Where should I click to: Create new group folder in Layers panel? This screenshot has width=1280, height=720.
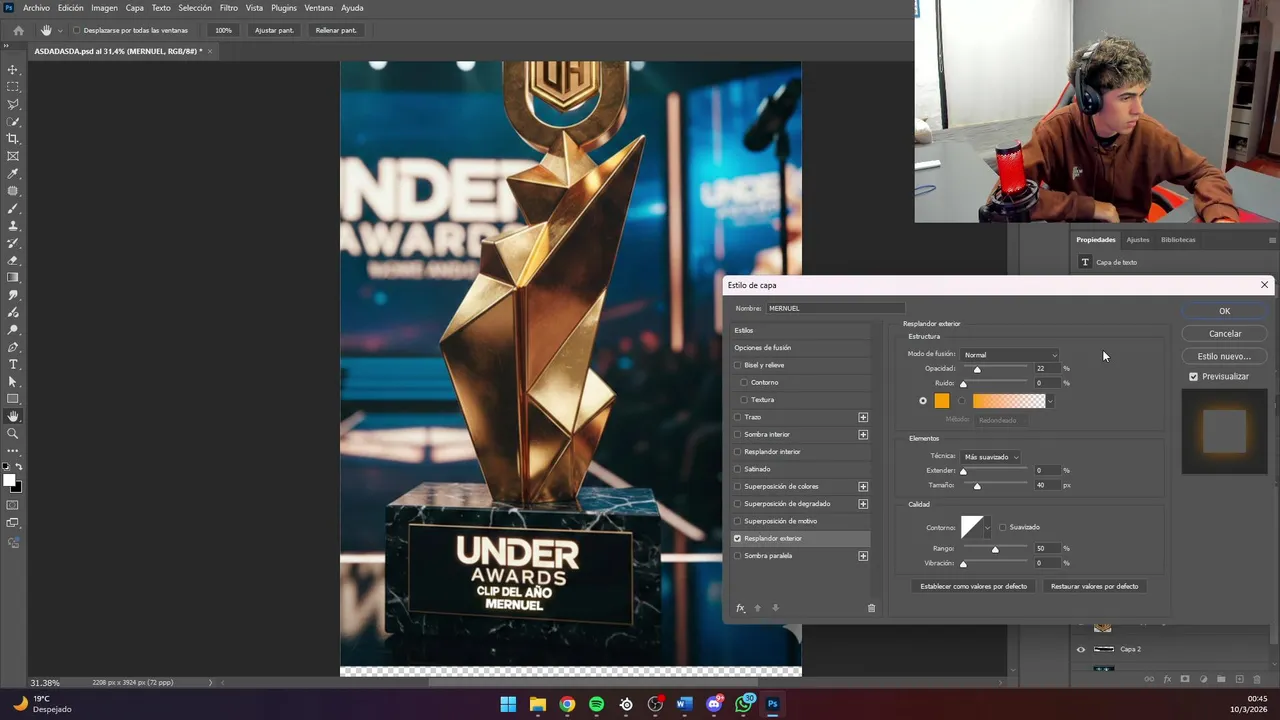tap(1221, 679)
